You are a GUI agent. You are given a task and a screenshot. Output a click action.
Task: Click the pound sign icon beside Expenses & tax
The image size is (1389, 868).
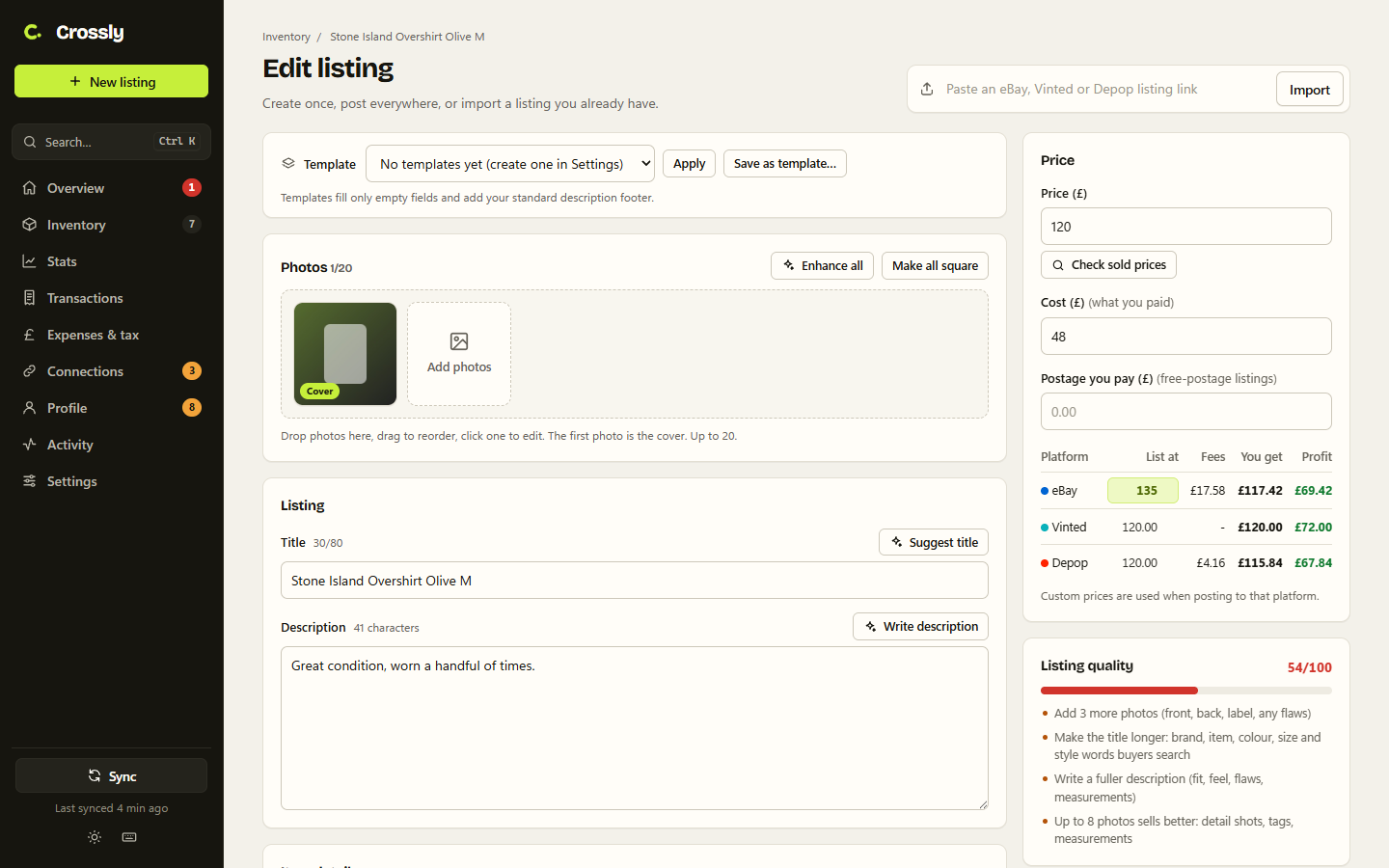click(x=30, y=335)
